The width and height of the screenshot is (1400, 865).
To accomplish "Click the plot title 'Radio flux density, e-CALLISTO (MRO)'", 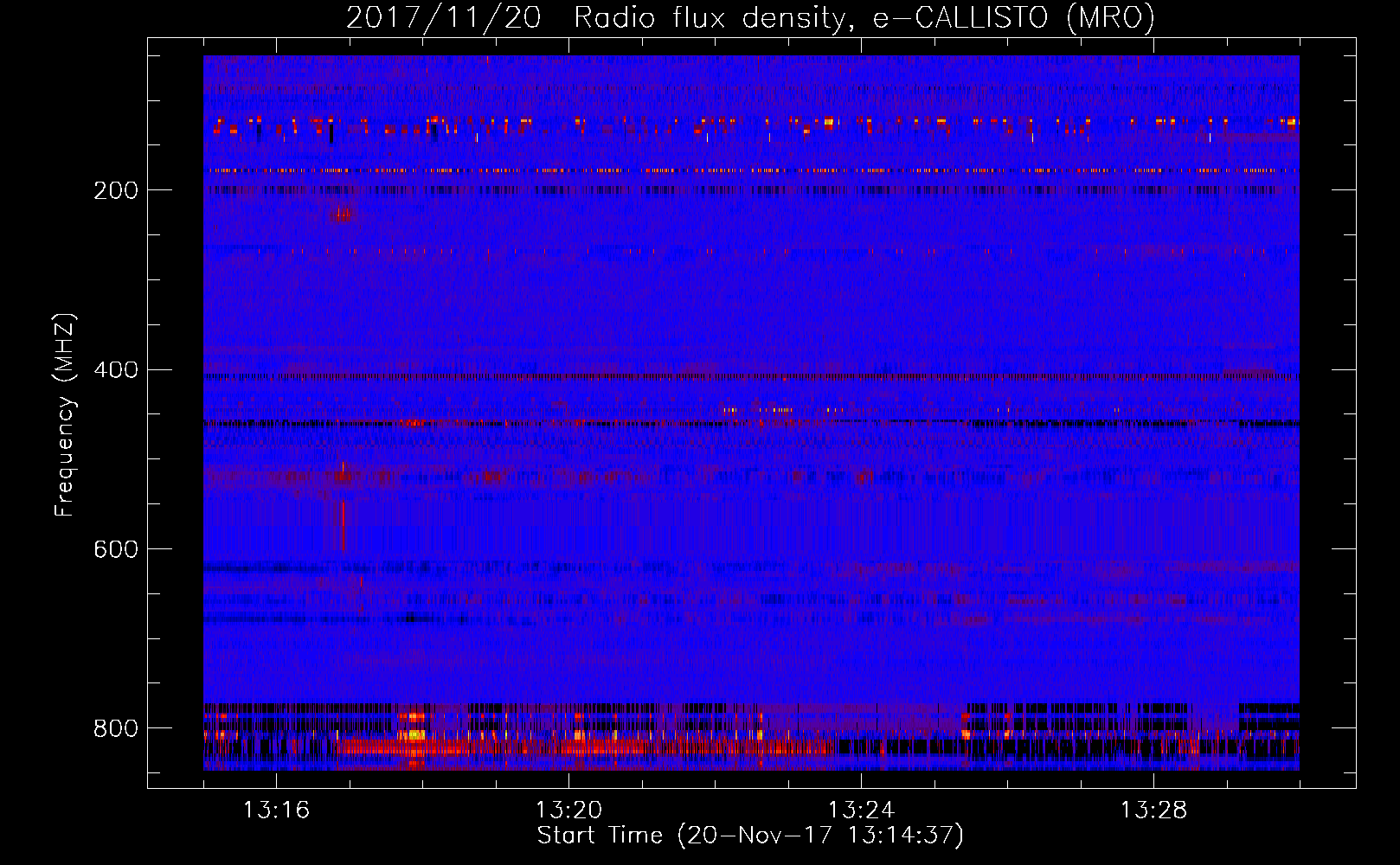I will click(x=864, y=17).
